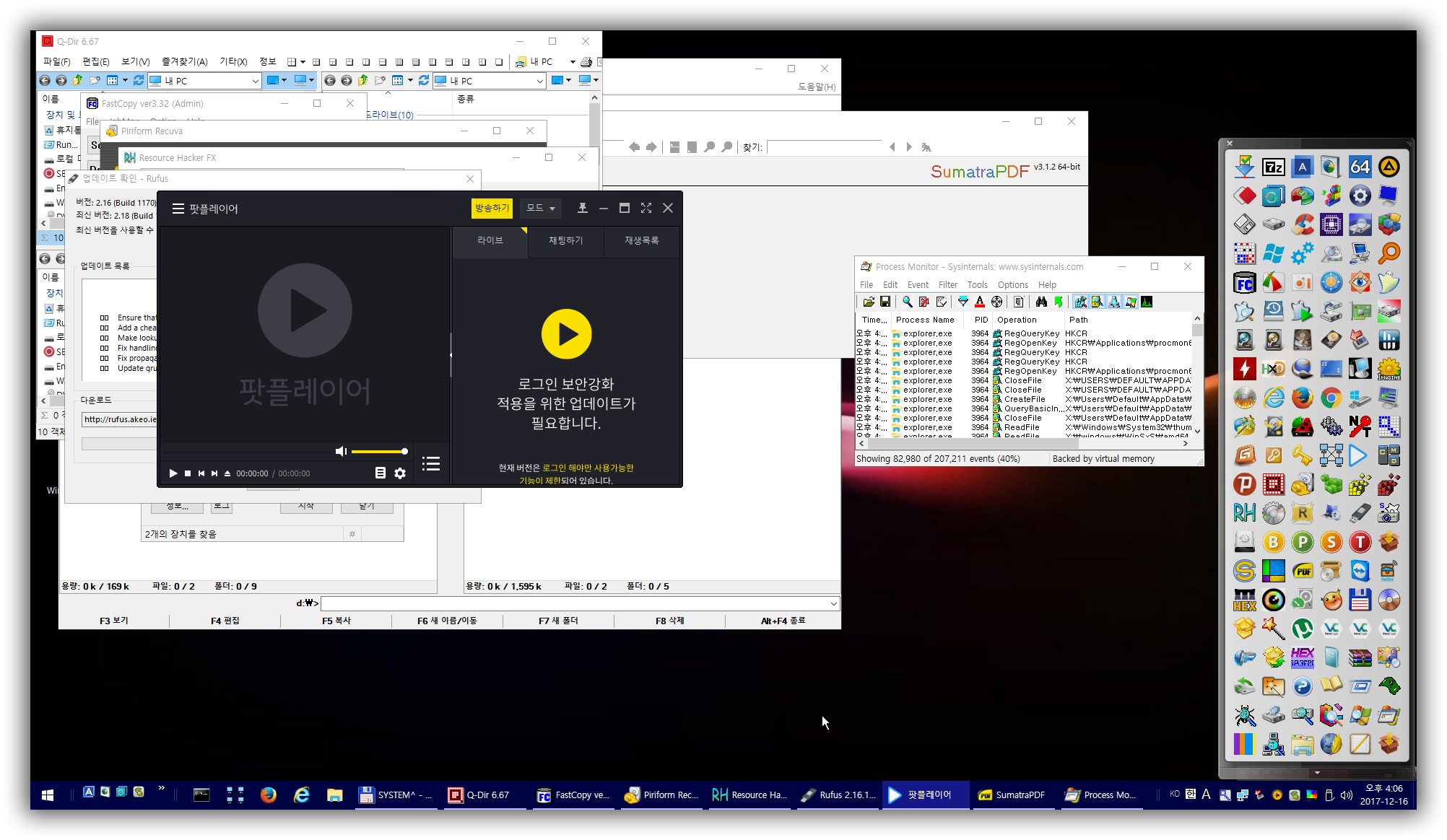Open Tools menu in Process Monitor
Image resolution: width=1447 pixels, height=840 pixels.
[x=977, y=285]
